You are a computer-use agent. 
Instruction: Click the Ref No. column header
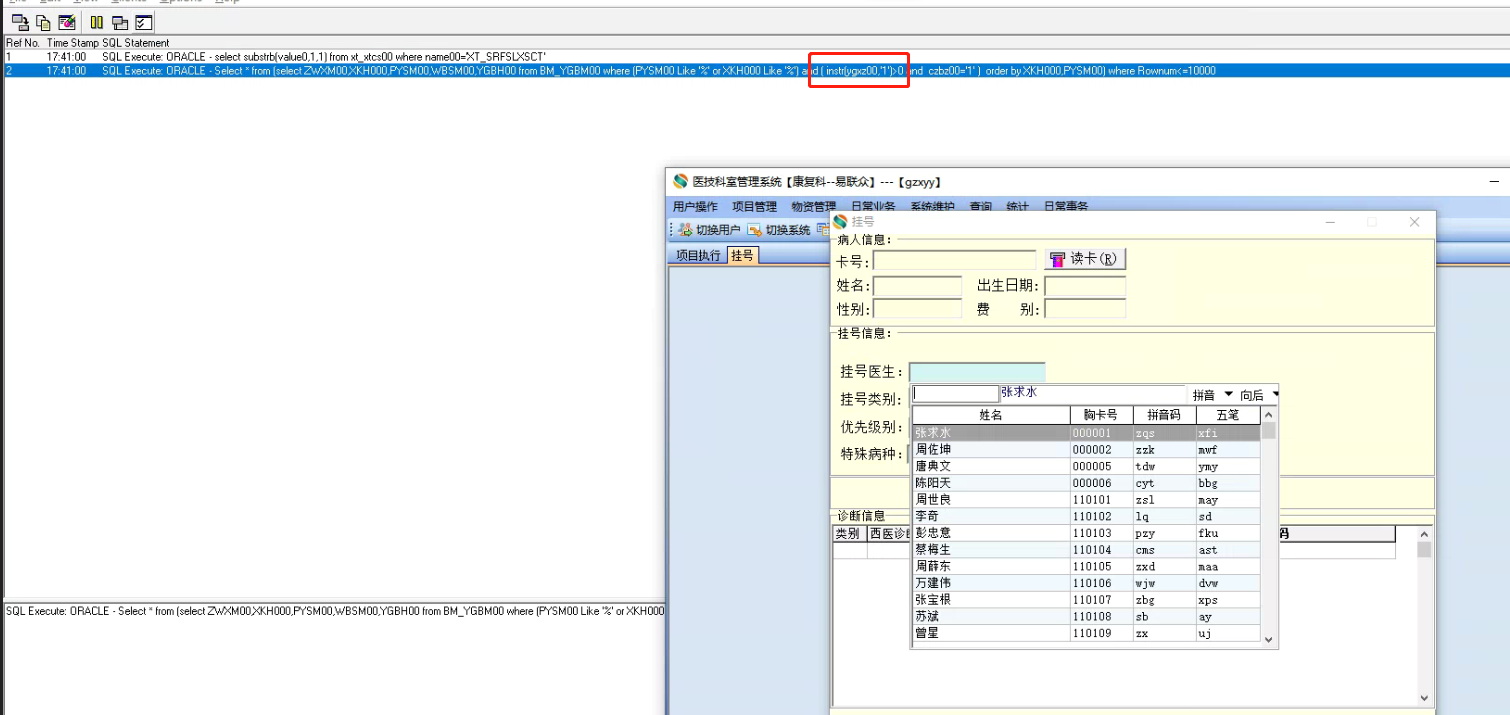23,43
